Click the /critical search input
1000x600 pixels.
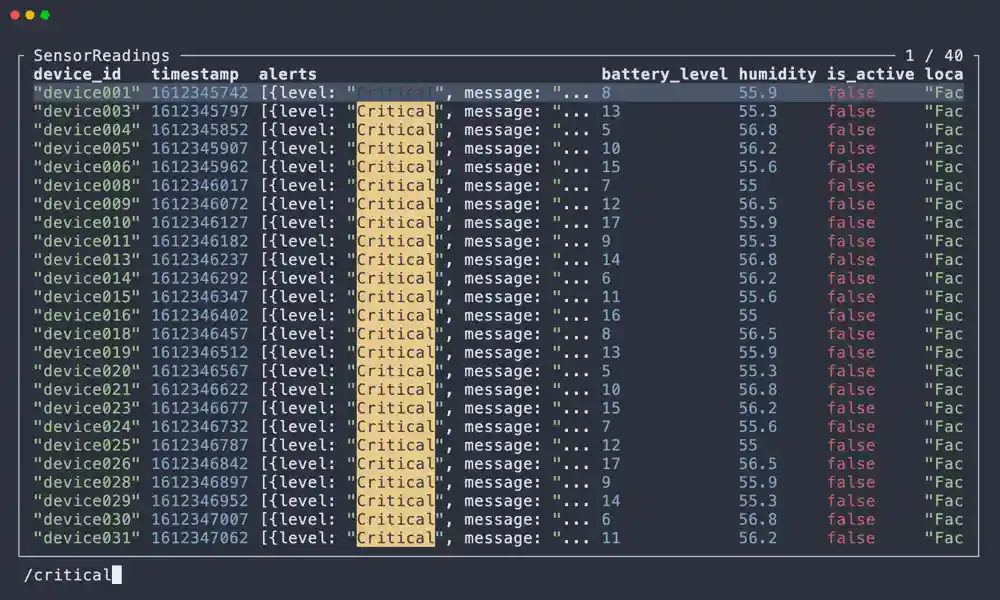68,575
